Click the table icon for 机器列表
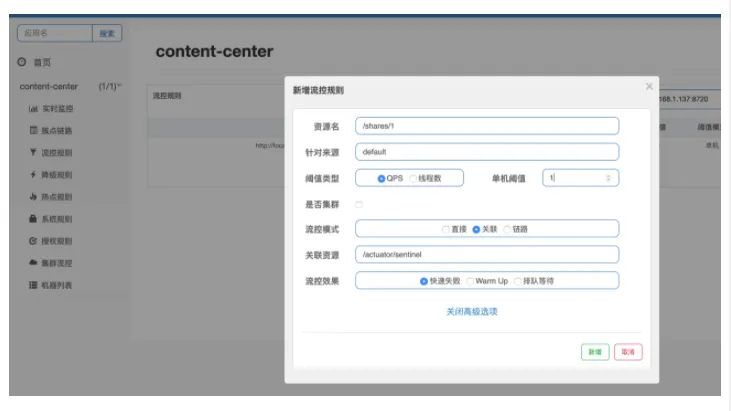This screenshot has height=411, width=731. (33, 285)
